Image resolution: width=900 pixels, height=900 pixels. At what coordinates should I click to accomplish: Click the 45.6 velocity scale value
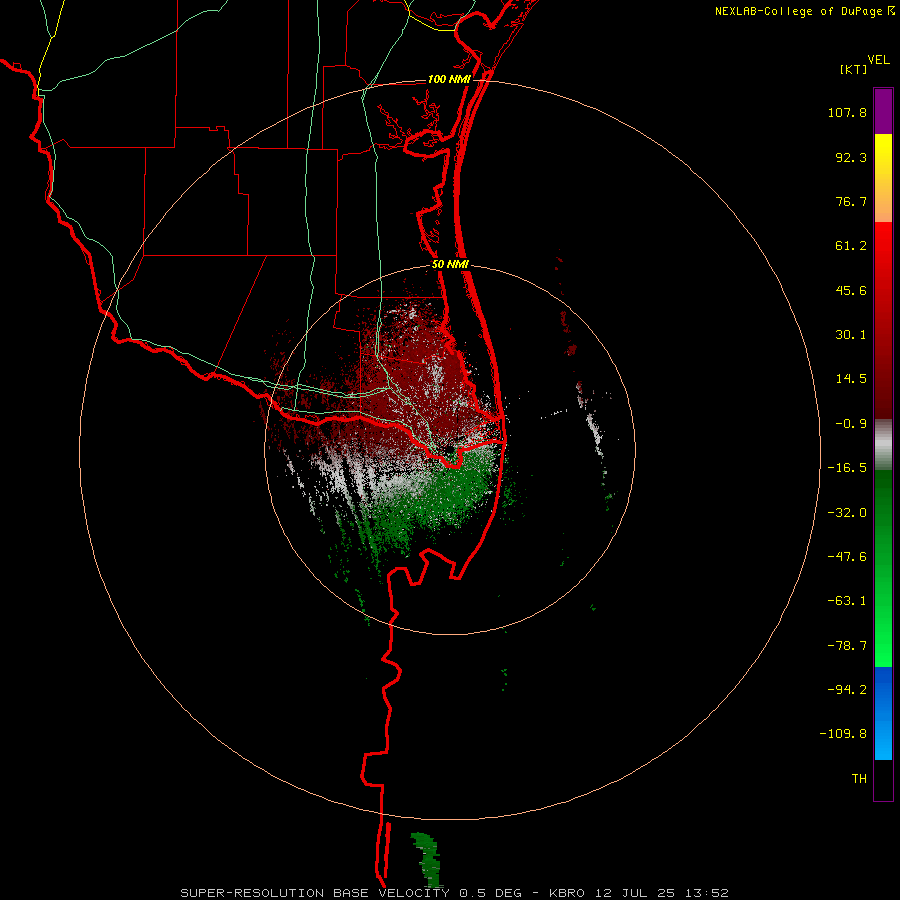[851, 290]
